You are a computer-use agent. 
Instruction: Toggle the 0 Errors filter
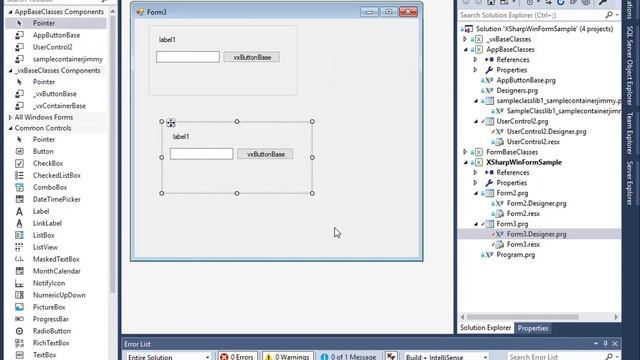click(x=237, y=356)
